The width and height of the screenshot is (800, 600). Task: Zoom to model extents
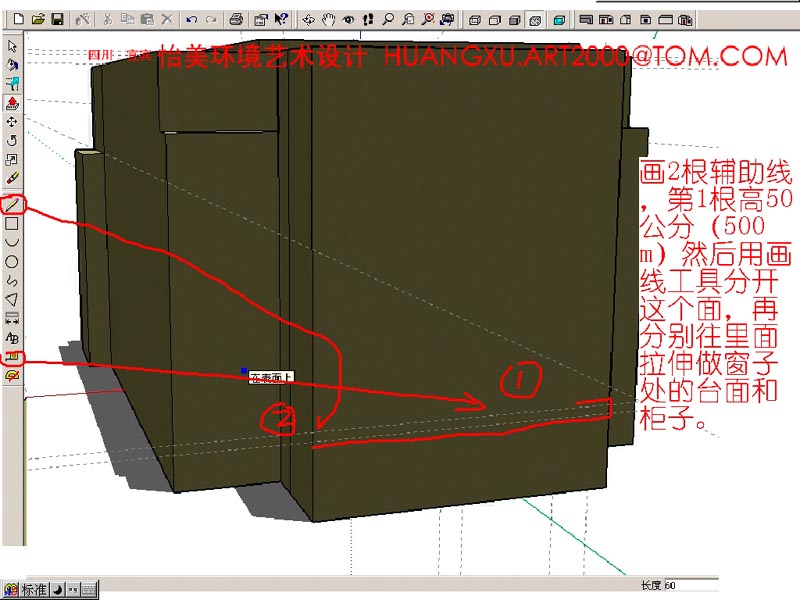428,19
